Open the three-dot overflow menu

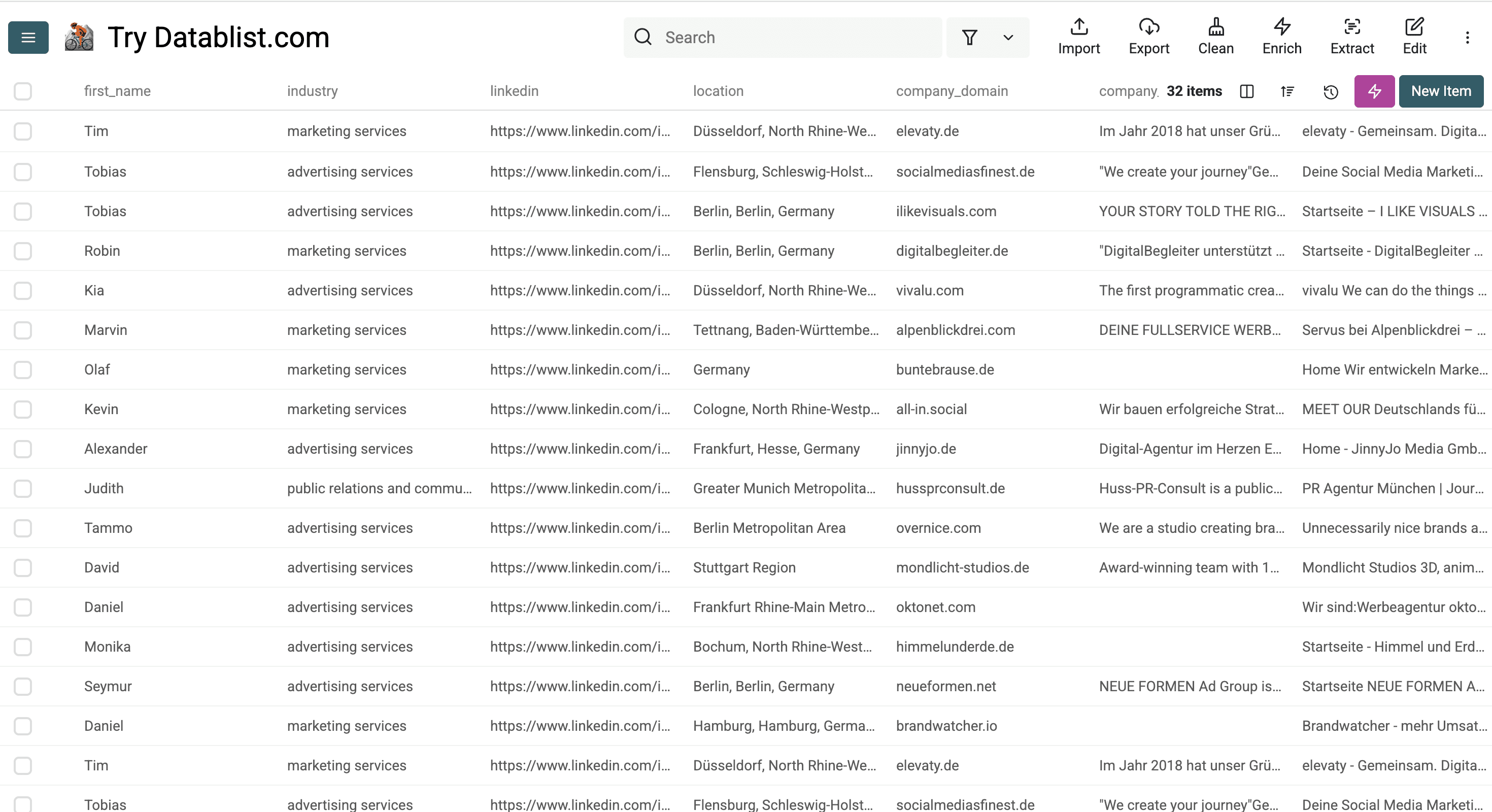[1468, 37]
